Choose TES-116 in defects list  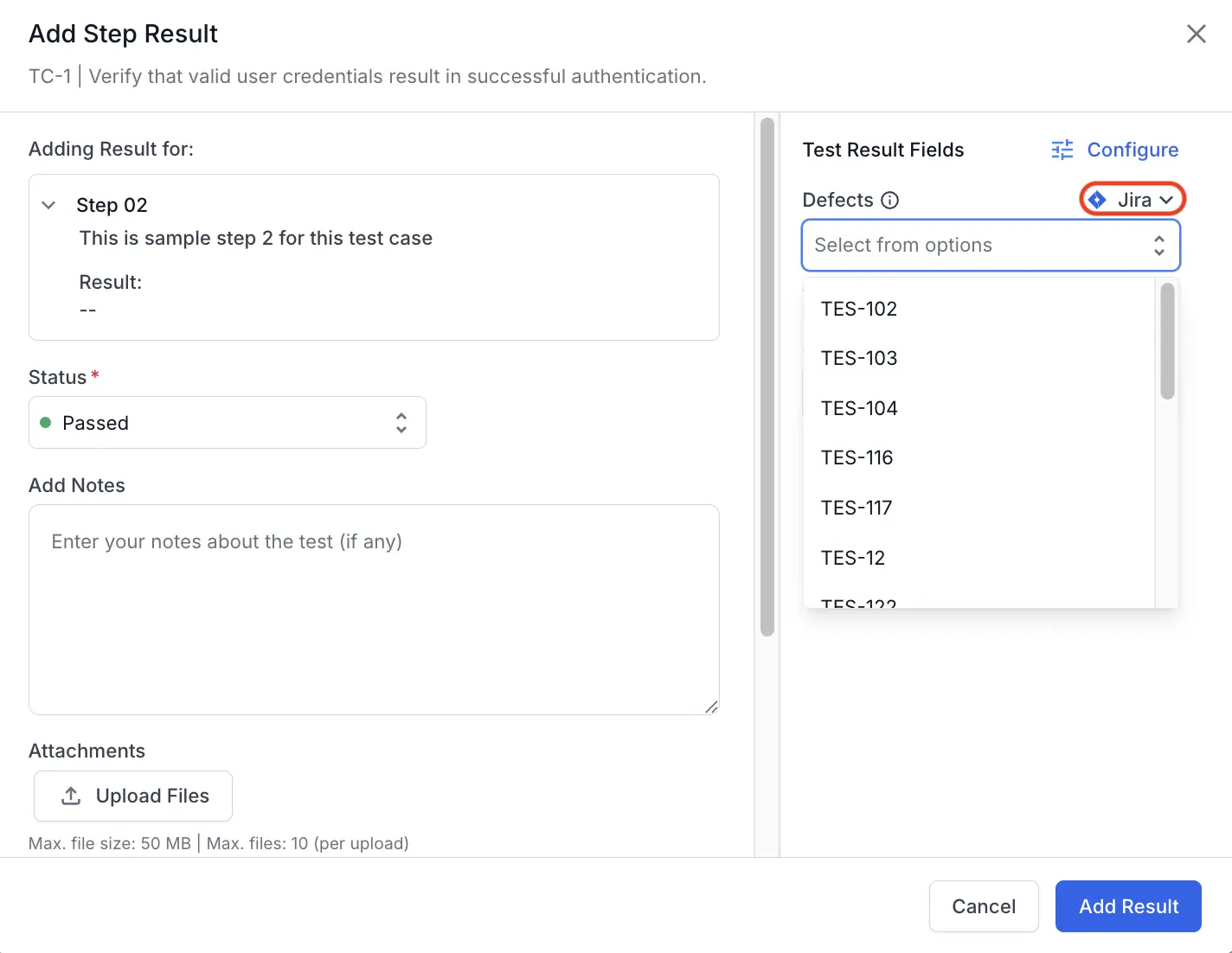857,457
